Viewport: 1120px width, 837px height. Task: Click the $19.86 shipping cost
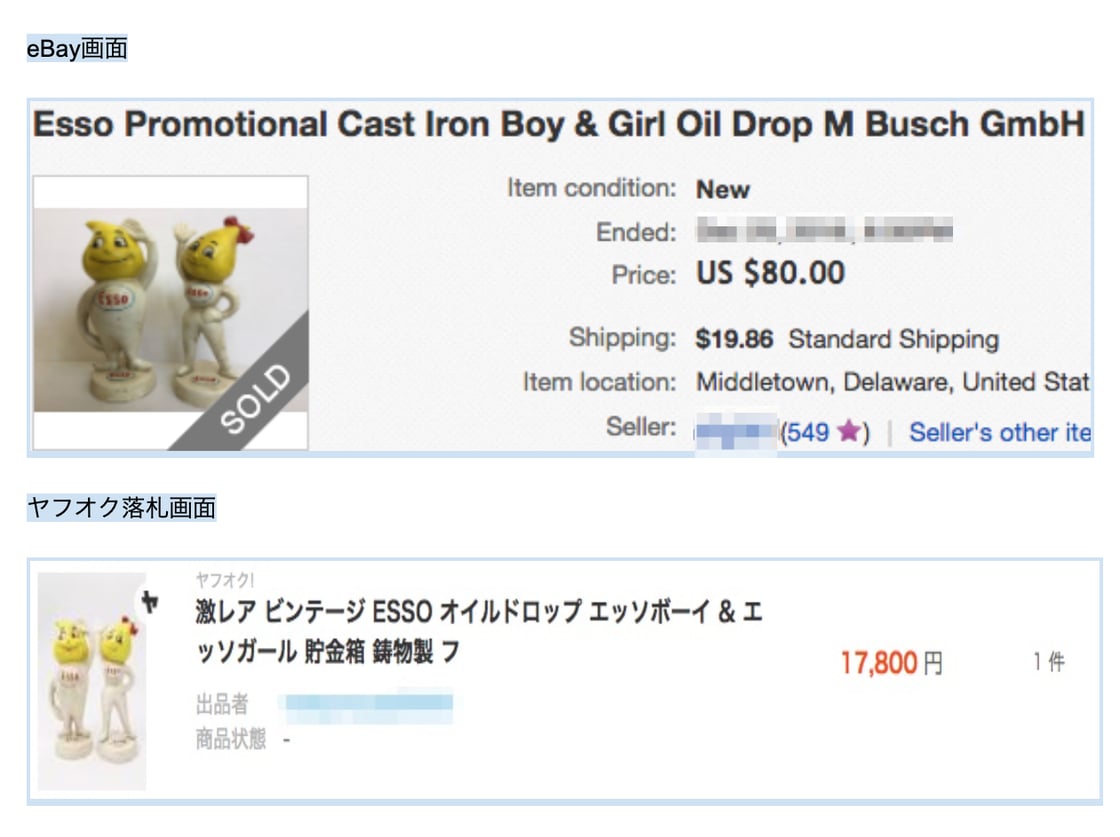734,339
